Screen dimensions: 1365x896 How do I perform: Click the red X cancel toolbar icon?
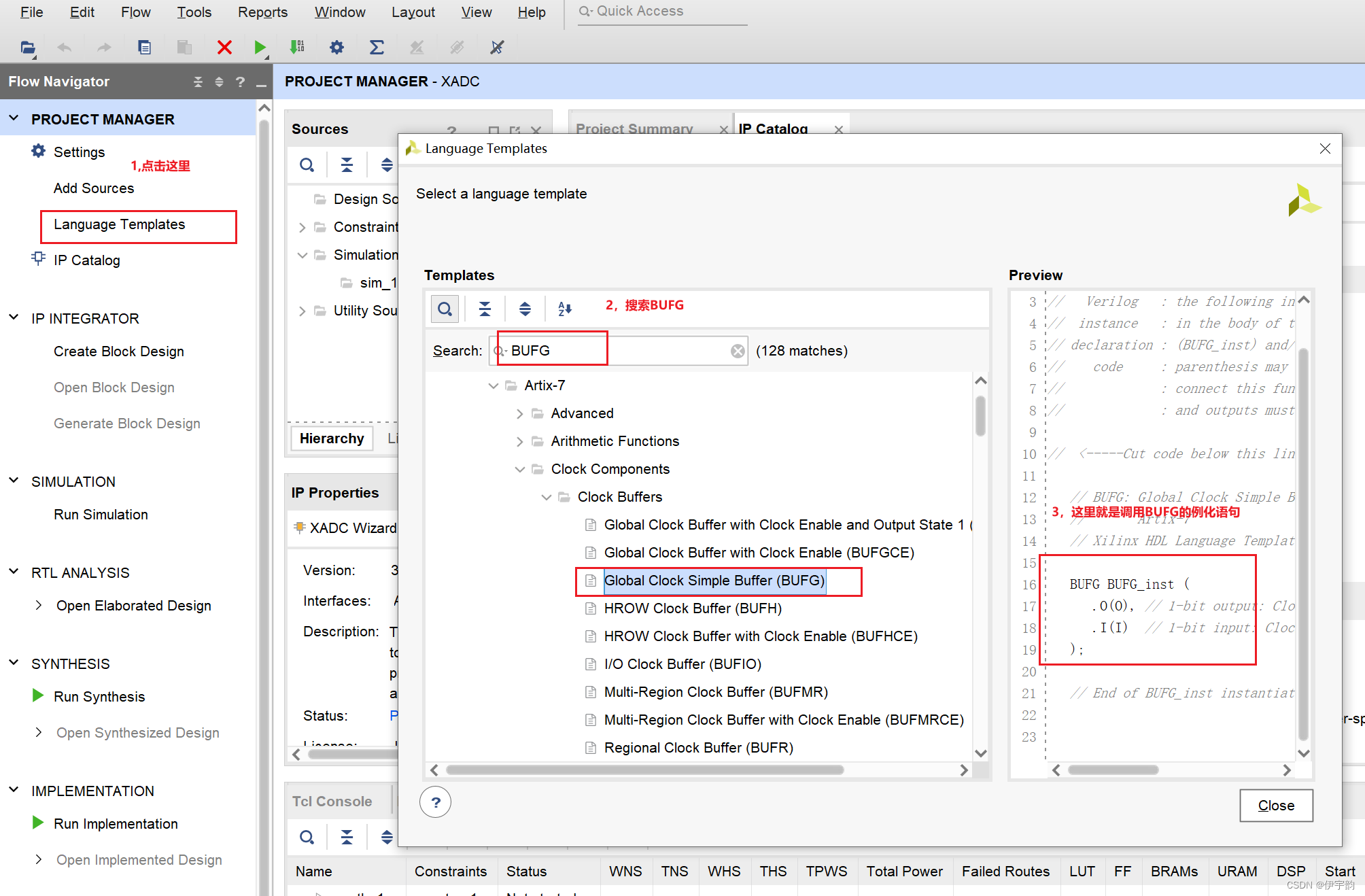click(224, 48)
